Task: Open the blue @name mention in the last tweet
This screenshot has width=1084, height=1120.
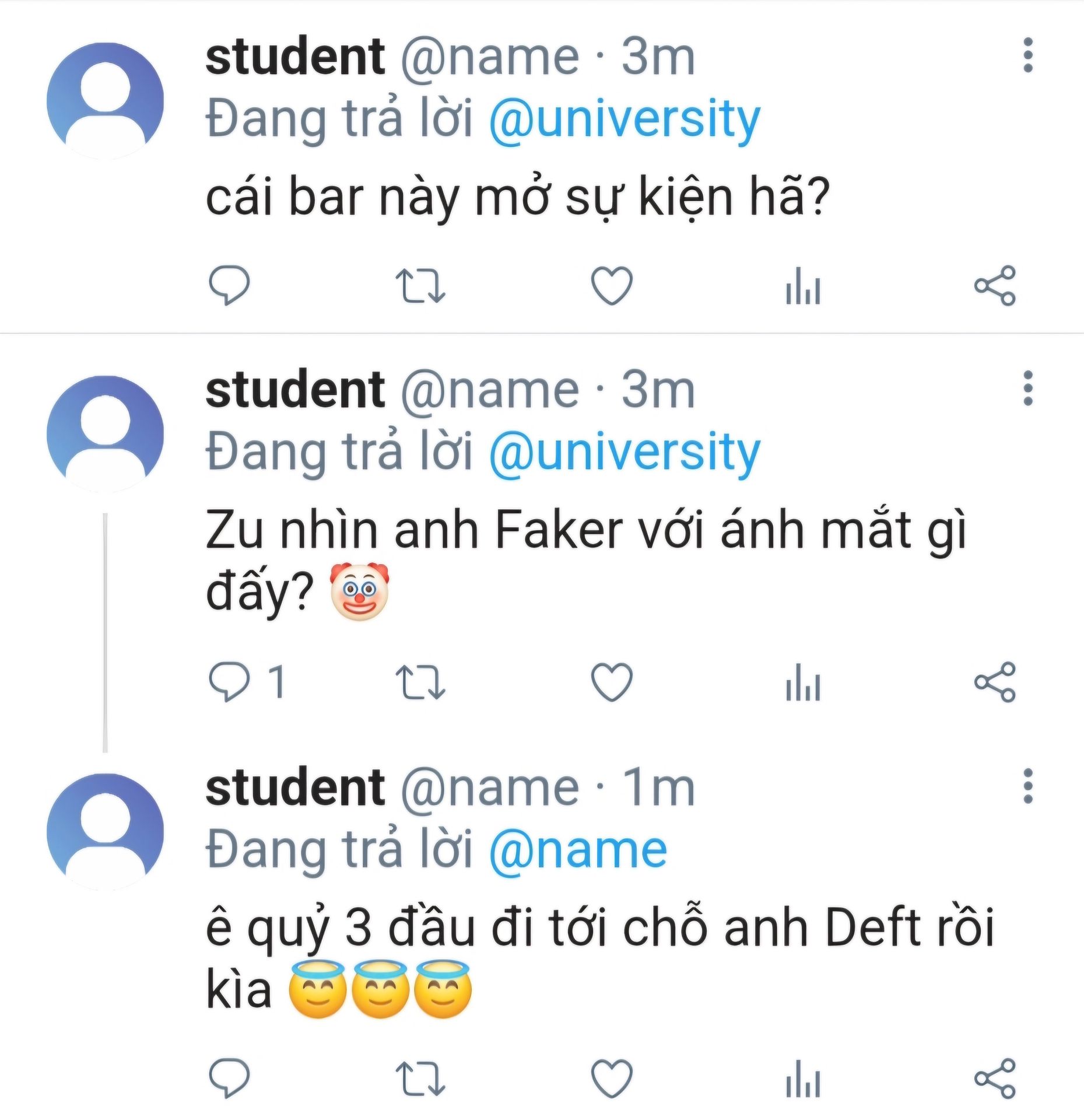Action: pos(578,850)
